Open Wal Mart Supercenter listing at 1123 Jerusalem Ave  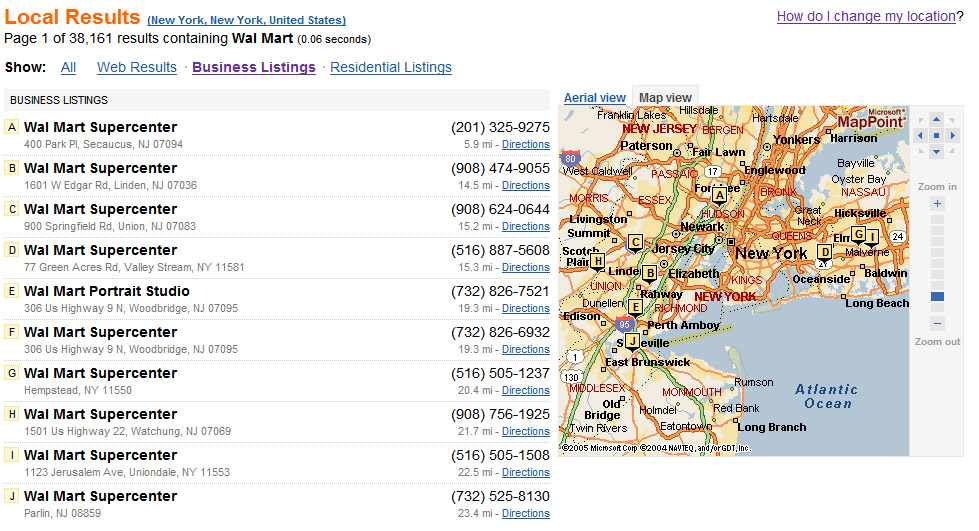click(101, 455)
